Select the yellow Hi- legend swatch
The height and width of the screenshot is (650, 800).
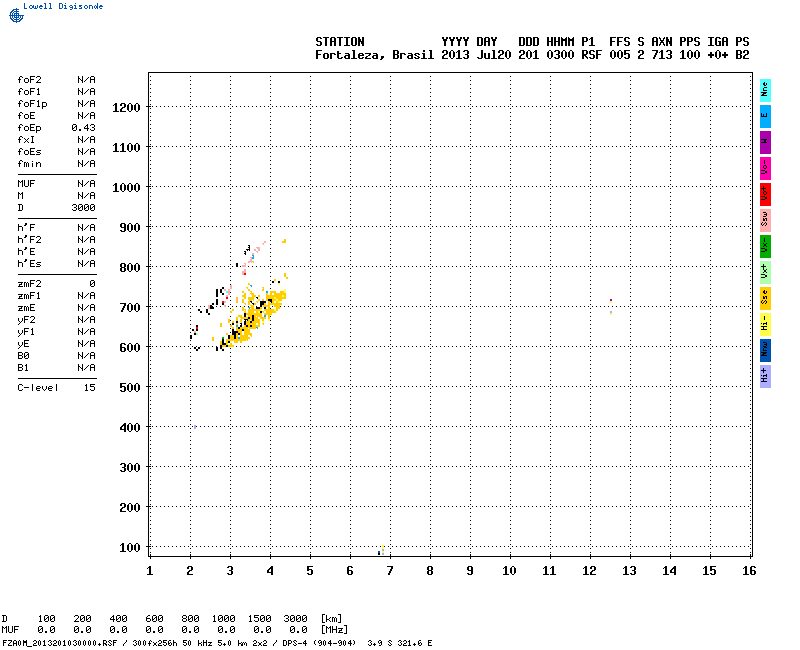coord(765,324)
